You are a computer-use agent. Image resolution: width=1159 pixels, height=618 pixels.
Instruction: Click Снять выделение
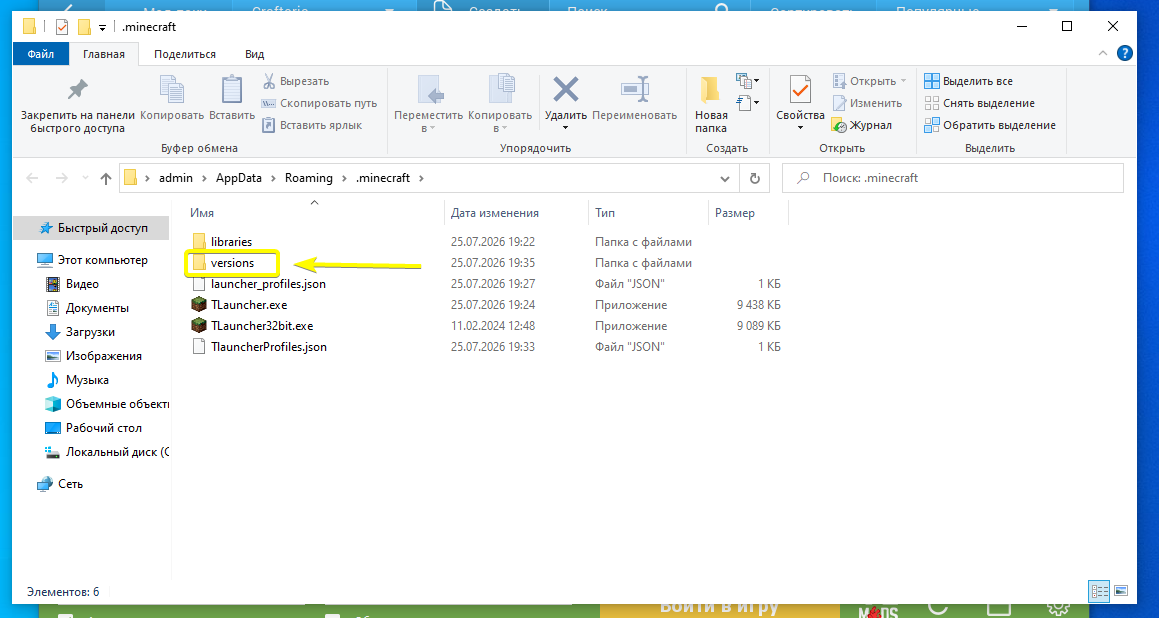click(x=979, y=103)
